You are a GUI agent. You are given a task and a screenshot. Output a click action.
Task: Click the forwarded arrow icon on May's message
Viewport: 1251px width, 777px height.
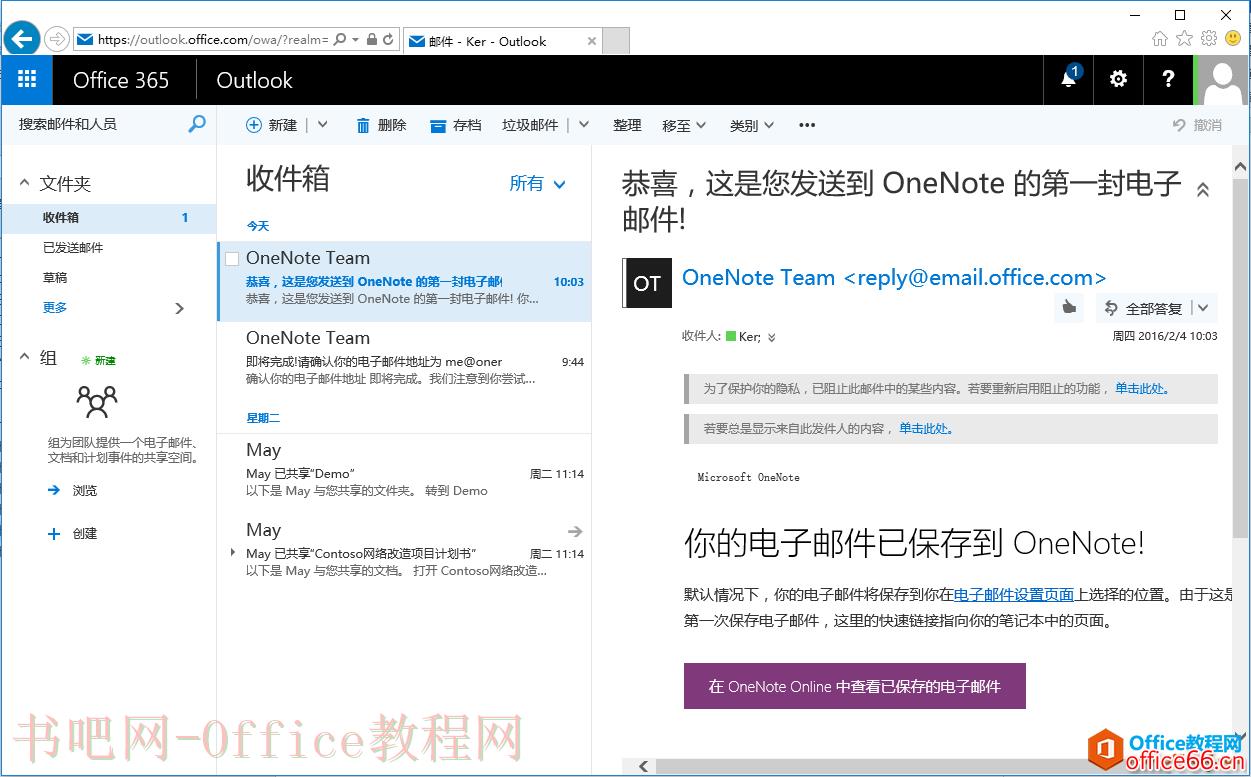click(x=574, y=531)
